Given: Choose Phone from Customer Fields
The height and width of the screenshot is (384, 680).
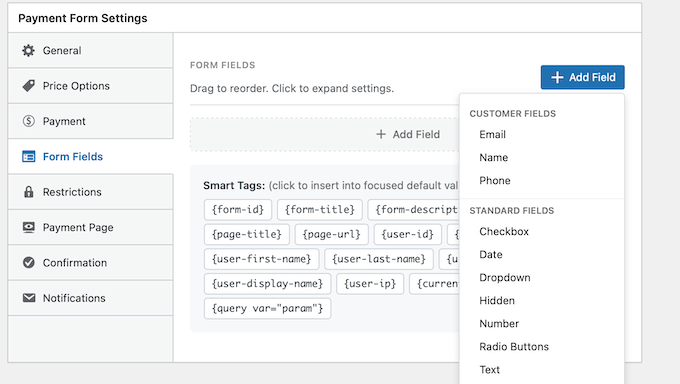Looking at the screenshot, I should point(495,181).
